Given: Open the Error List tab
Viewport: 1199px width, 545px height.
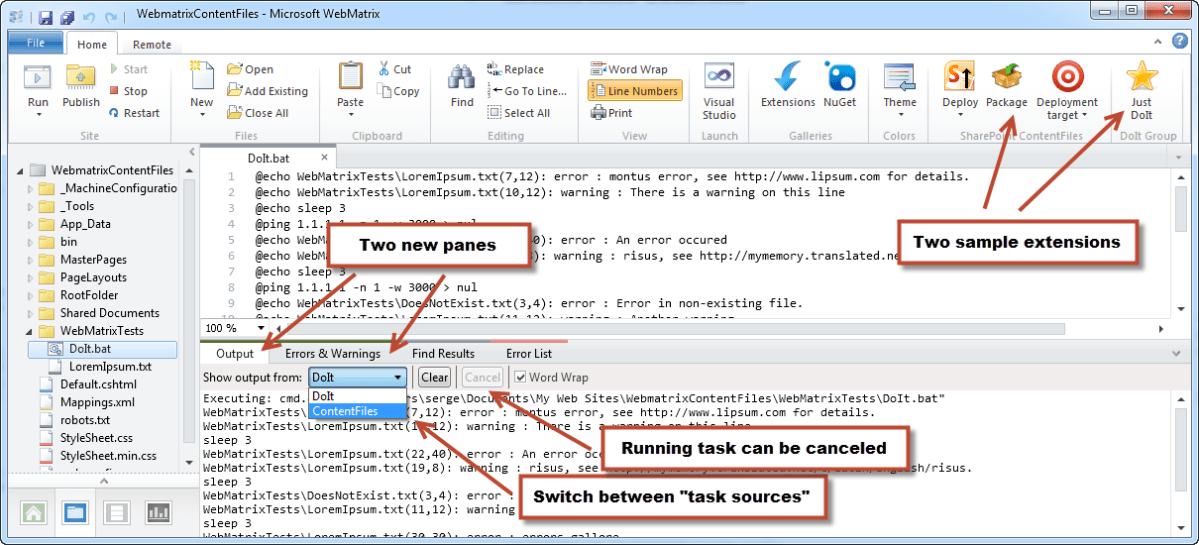Looking at the screenshot, I should pos(529,354).
